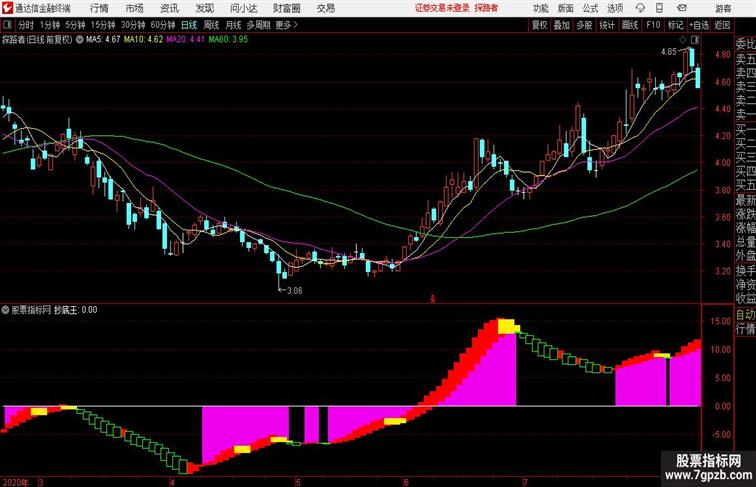The image size is (756, 487).
Task: Click the 返回 back button
Action: tap(722, 25)
